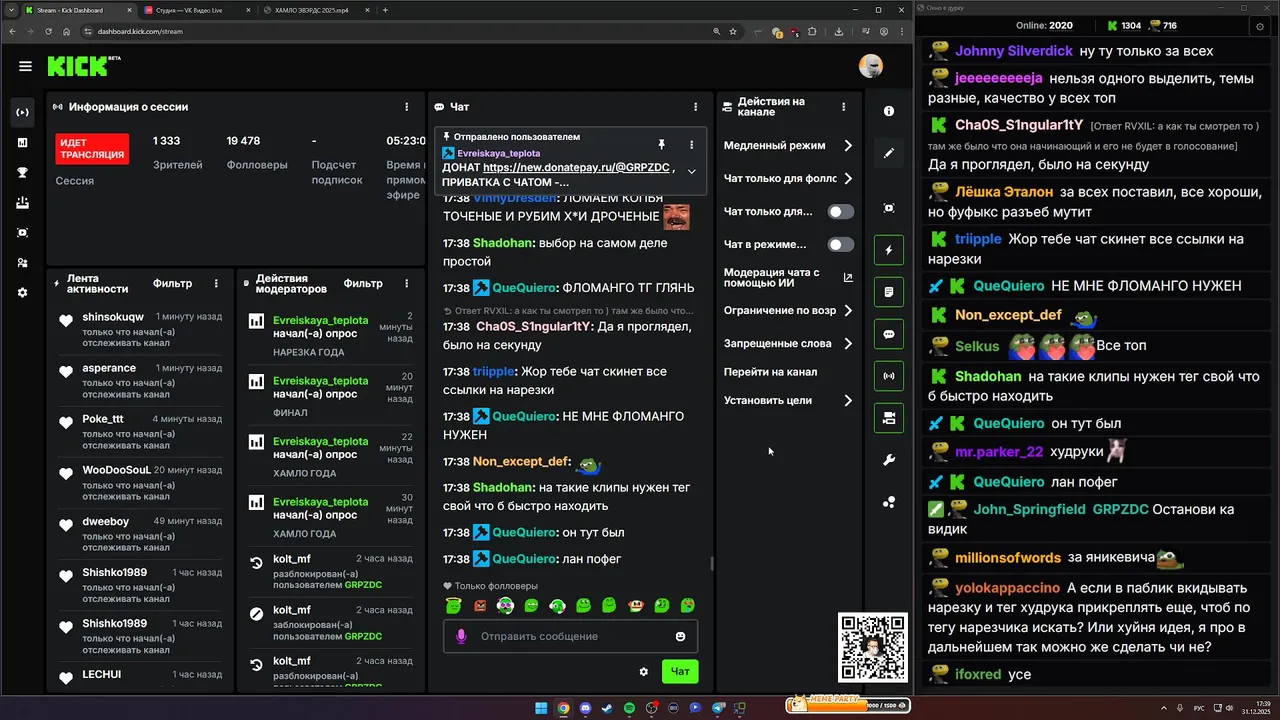Send message with green Чат button
Viewport: 1280px width, 720px height.
tap(680, 672)
